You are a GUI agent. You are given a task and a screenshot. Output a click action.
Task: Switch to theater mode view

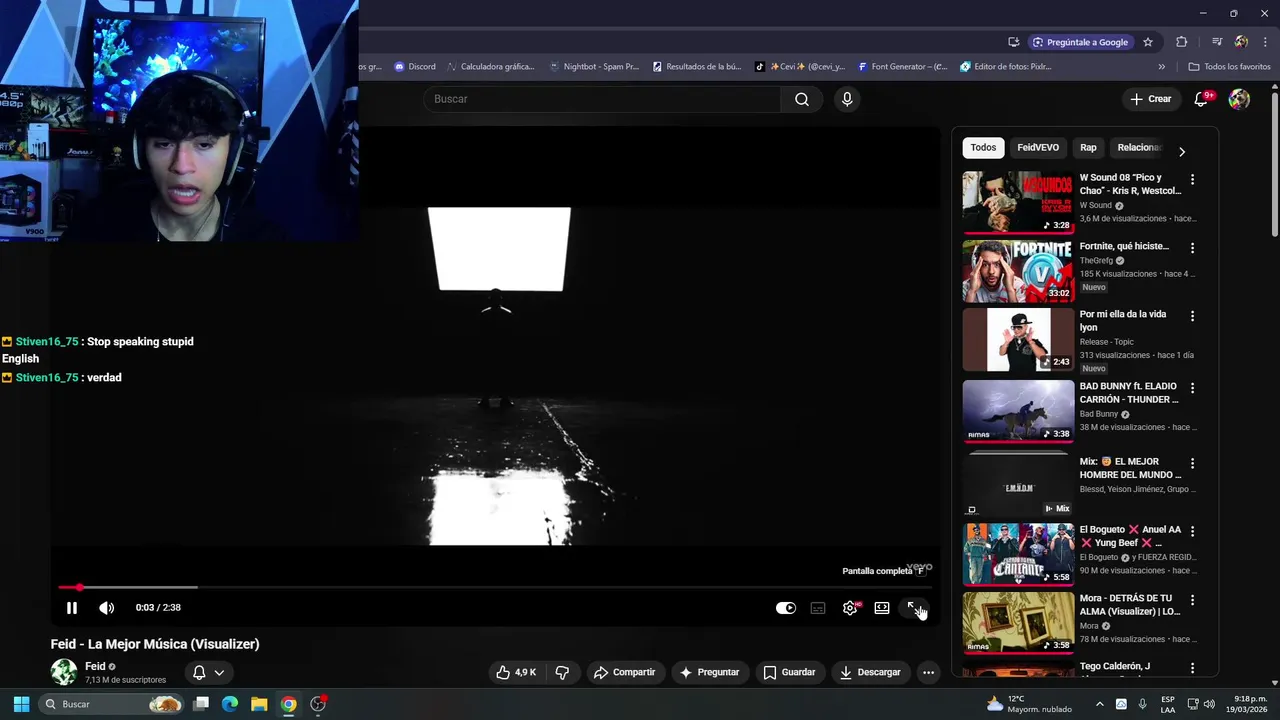(x=882, y=608)
